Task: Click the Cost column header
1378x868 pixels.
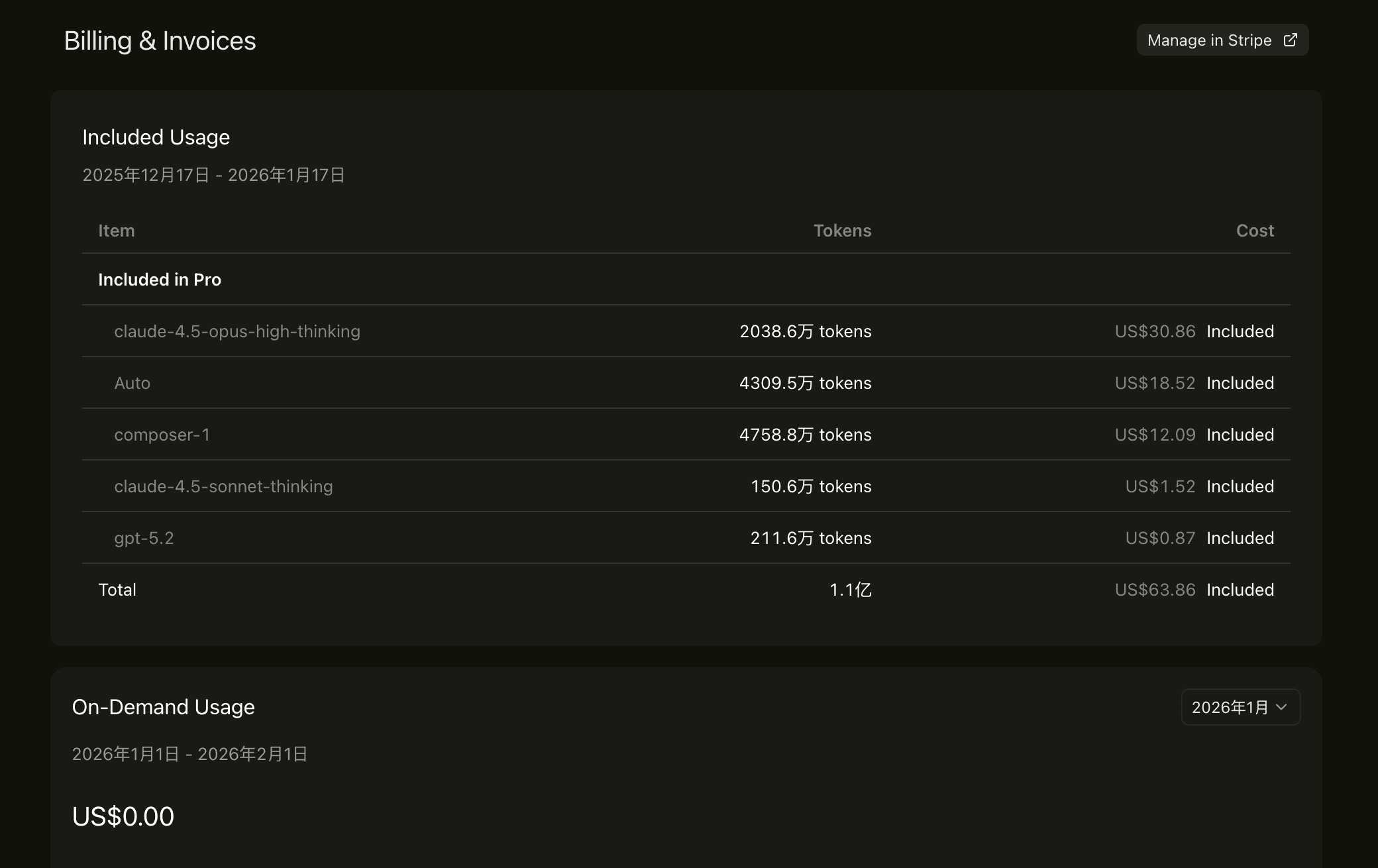Action: coord(1255,231)
